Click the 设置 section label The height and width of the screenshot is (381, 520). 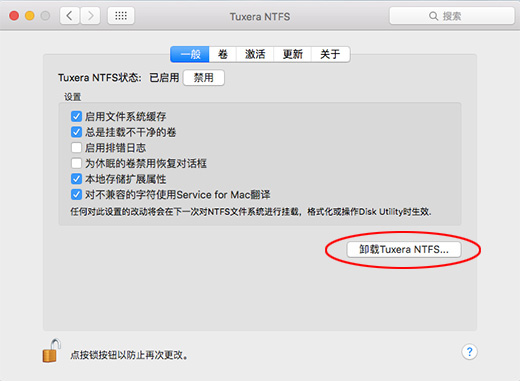coord(72,97)
